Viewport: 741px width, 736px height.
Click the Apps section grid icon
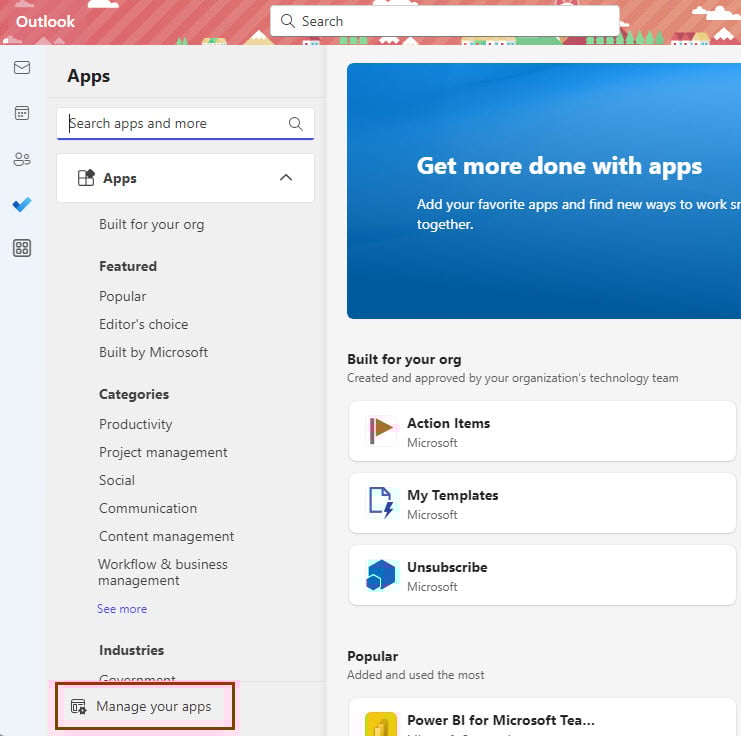(86, 178)
